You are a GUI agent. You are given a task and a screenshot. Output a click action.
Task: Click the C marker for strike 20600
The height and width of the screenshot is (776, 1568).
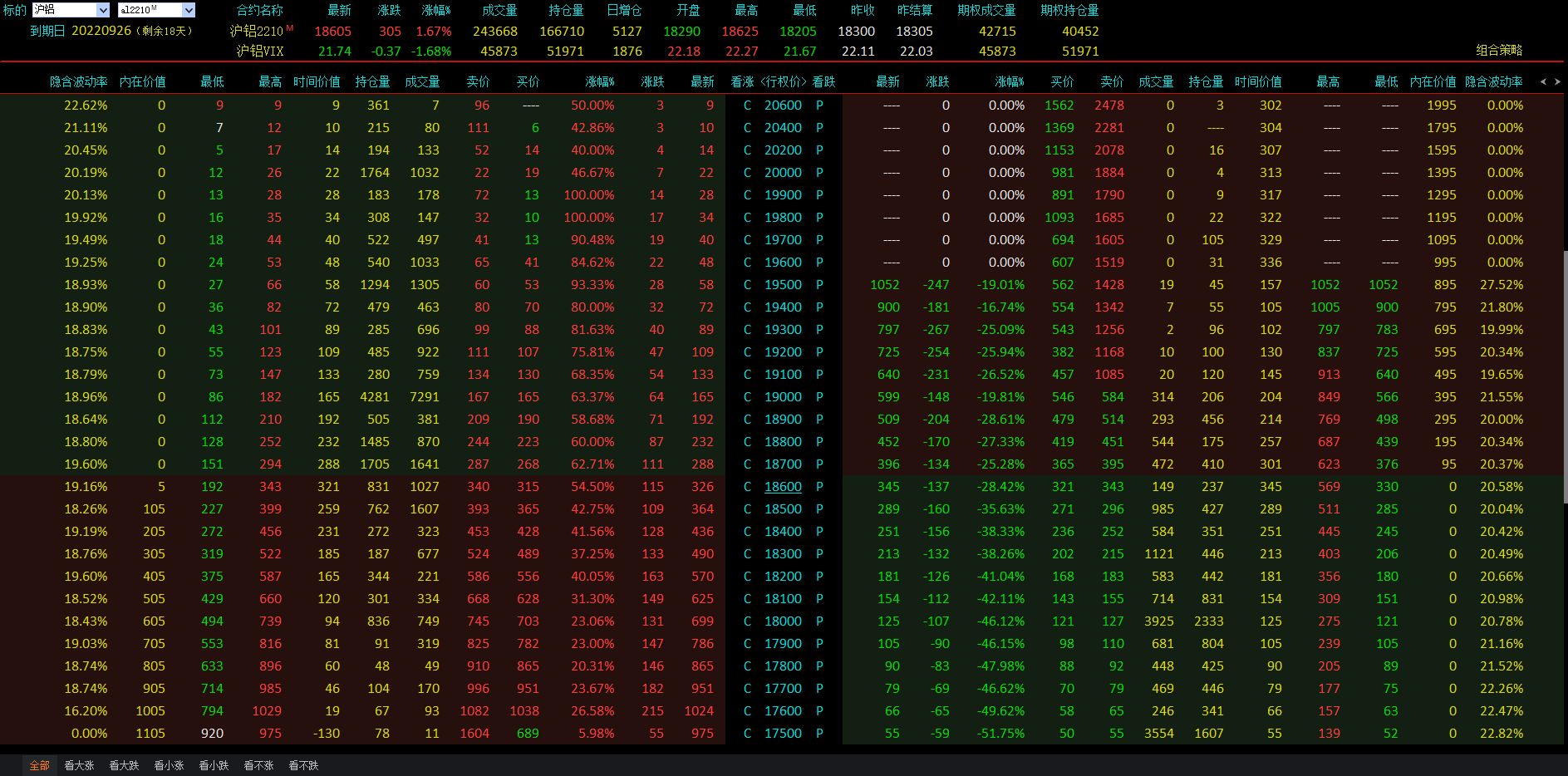pyautogui.click(x=747, y=106)
